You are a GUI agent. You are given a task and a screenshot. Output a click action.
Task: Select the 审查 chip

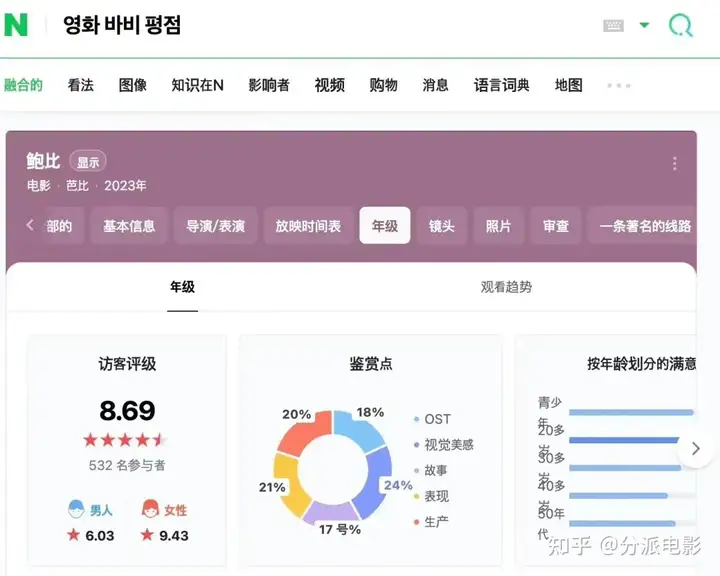click(x=556, y=226)
